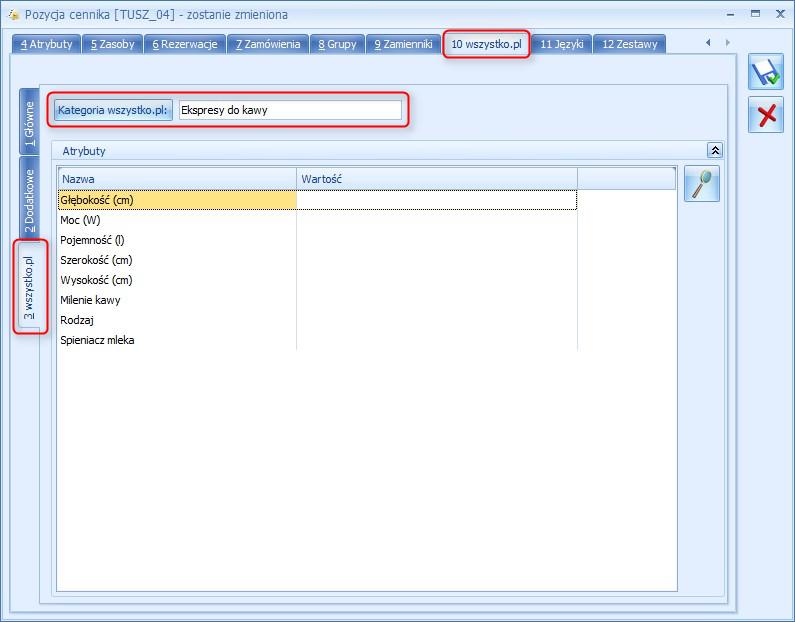Viewport: 795px width, 622px height.
Task: Select the Moc (W) attribute row
Action: point(317,220)
